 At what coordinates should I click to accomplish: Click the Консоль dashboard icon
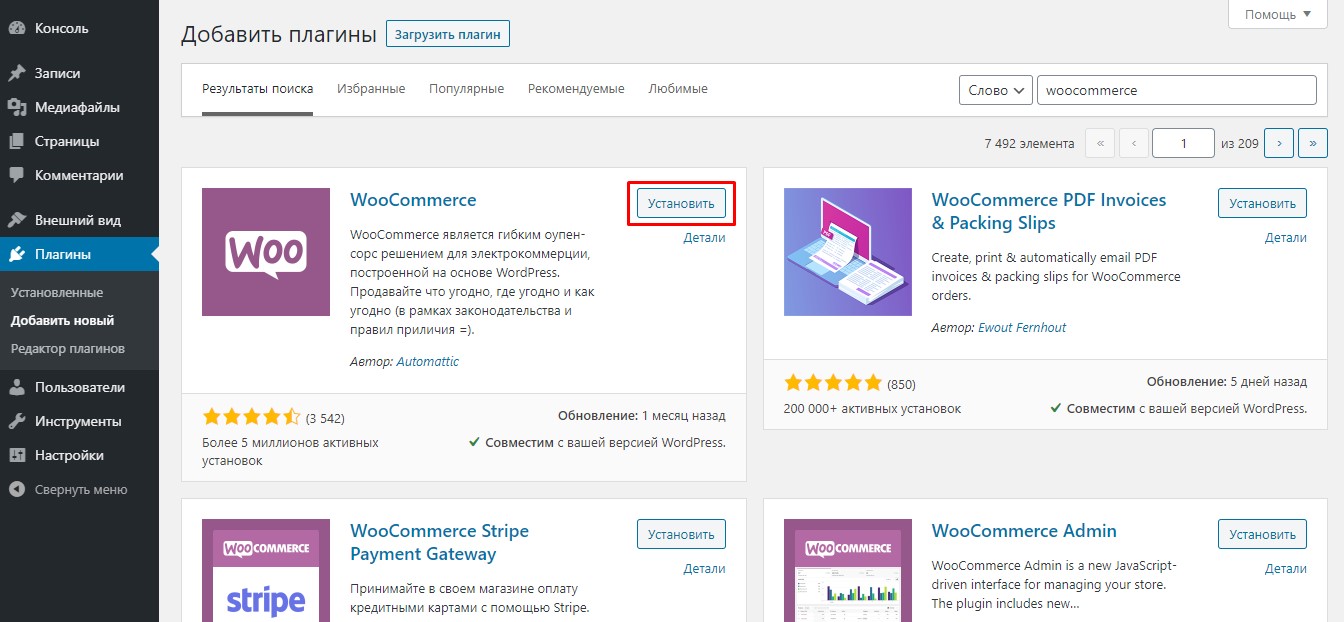point(16,28)
